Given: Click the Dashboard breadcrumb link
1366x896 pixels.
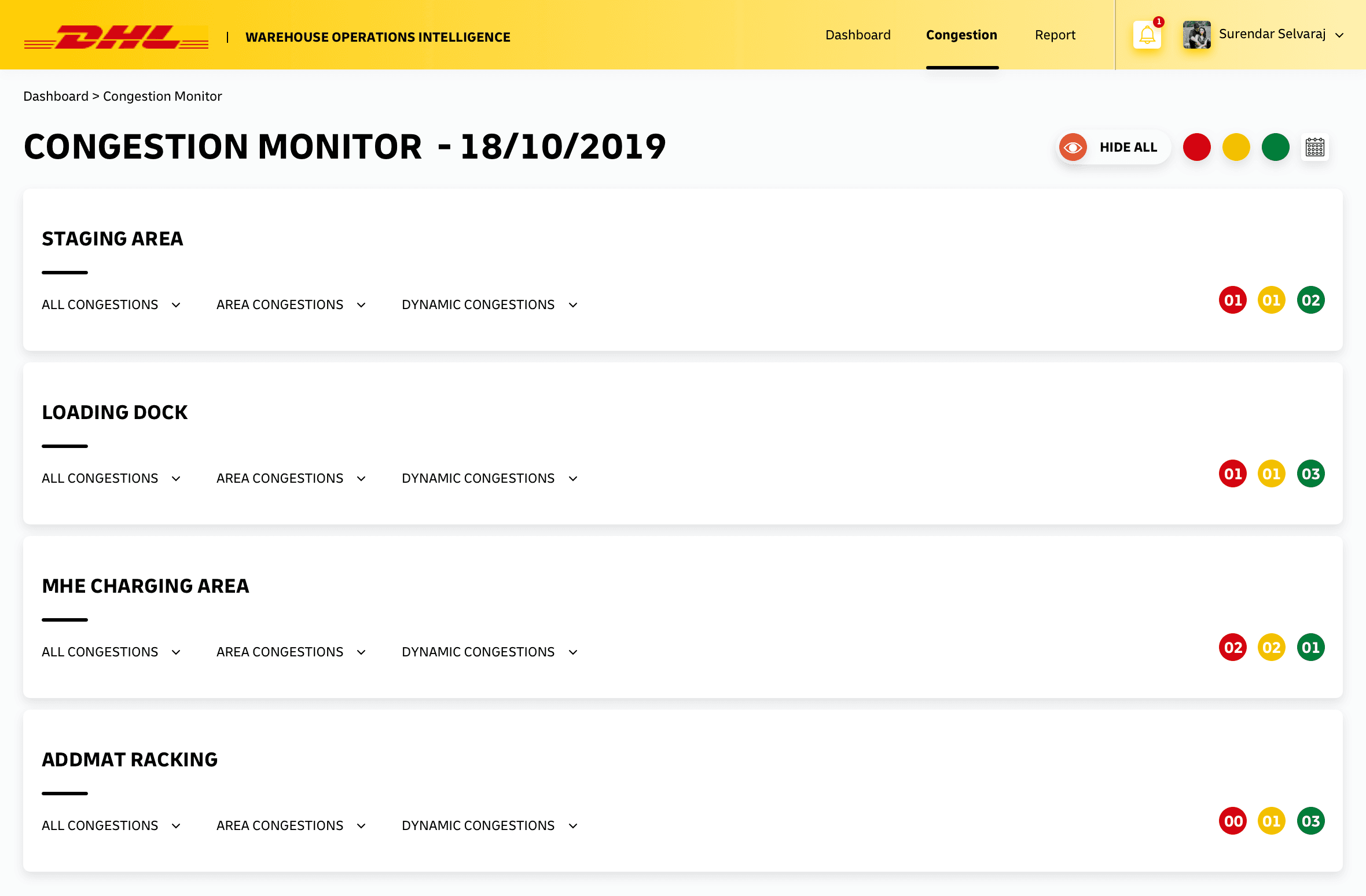Looking at the screenshot, I should point(56,96).
